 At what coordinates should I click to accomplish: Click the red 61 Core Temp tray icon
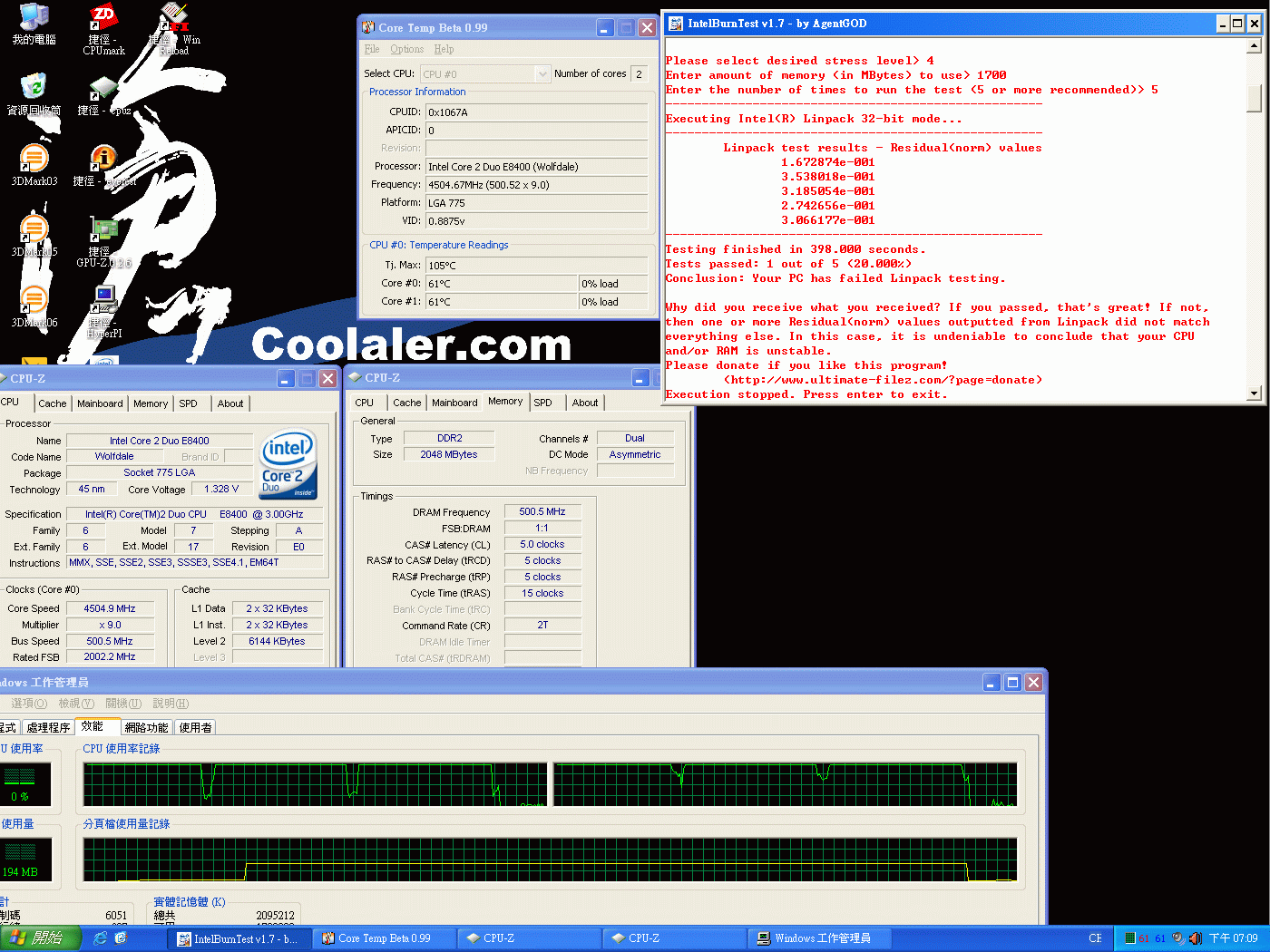(1144, 938)
